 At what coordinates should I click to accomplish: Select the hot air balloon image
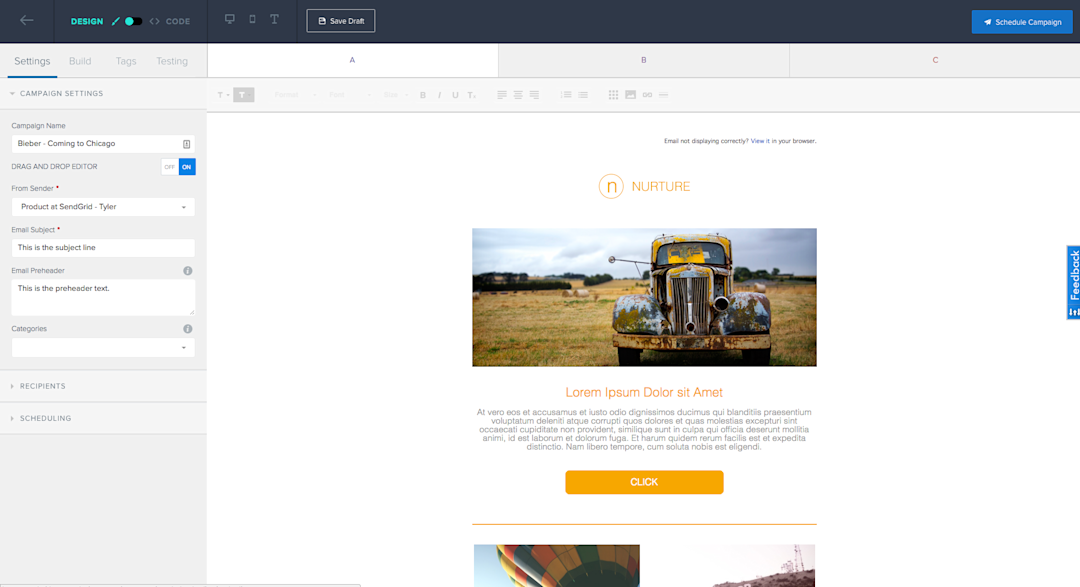point(557,566)
